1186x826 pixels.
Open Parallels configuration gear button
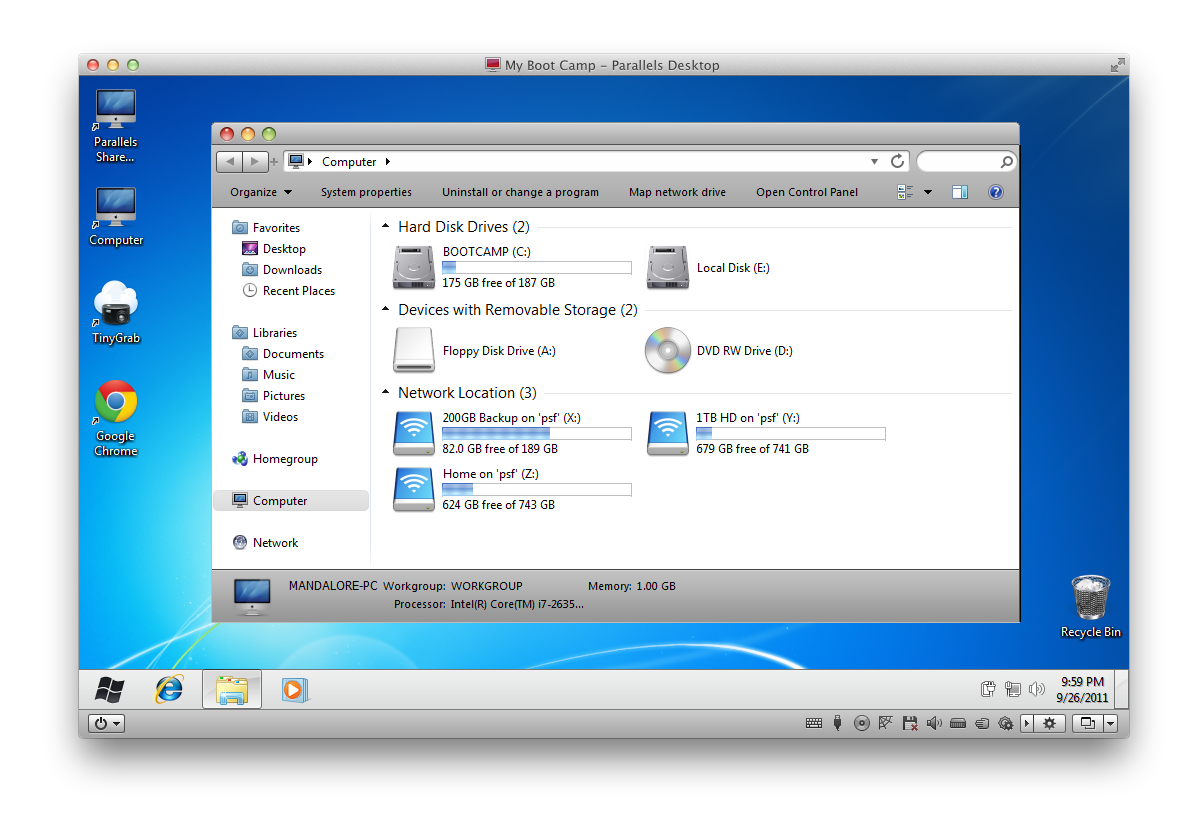point(1050,723)
